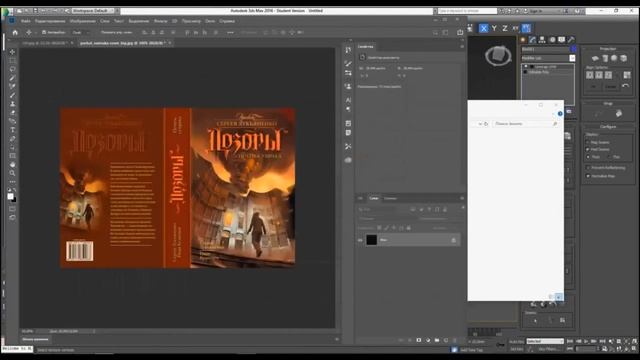The image size is (640, 360).
Task: Click the Photoshop Home icon
Action: (15, 32)
